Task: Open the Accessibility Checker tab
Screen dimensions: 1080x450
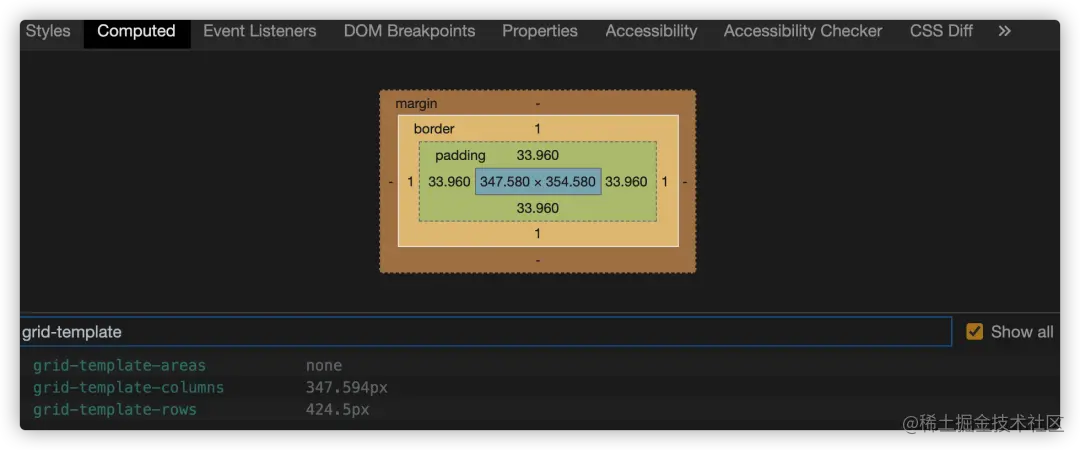Action: [x=803, y=31]
